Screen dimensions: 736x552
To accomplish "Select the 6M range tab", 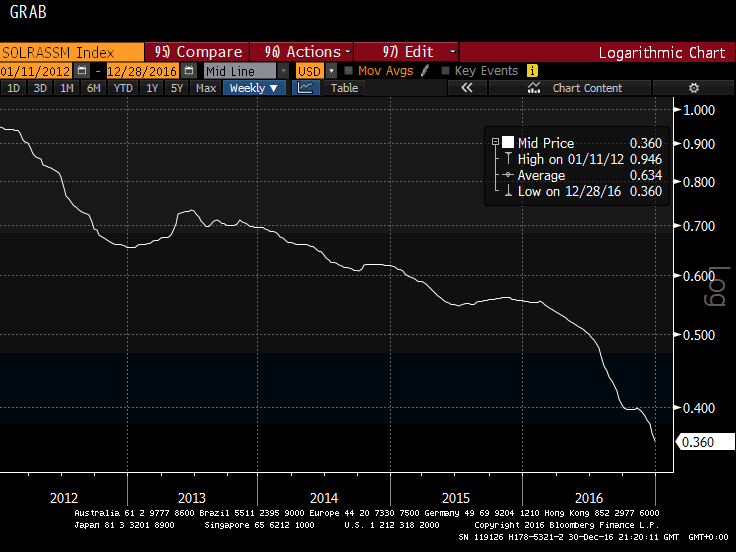I will (94, 88).
